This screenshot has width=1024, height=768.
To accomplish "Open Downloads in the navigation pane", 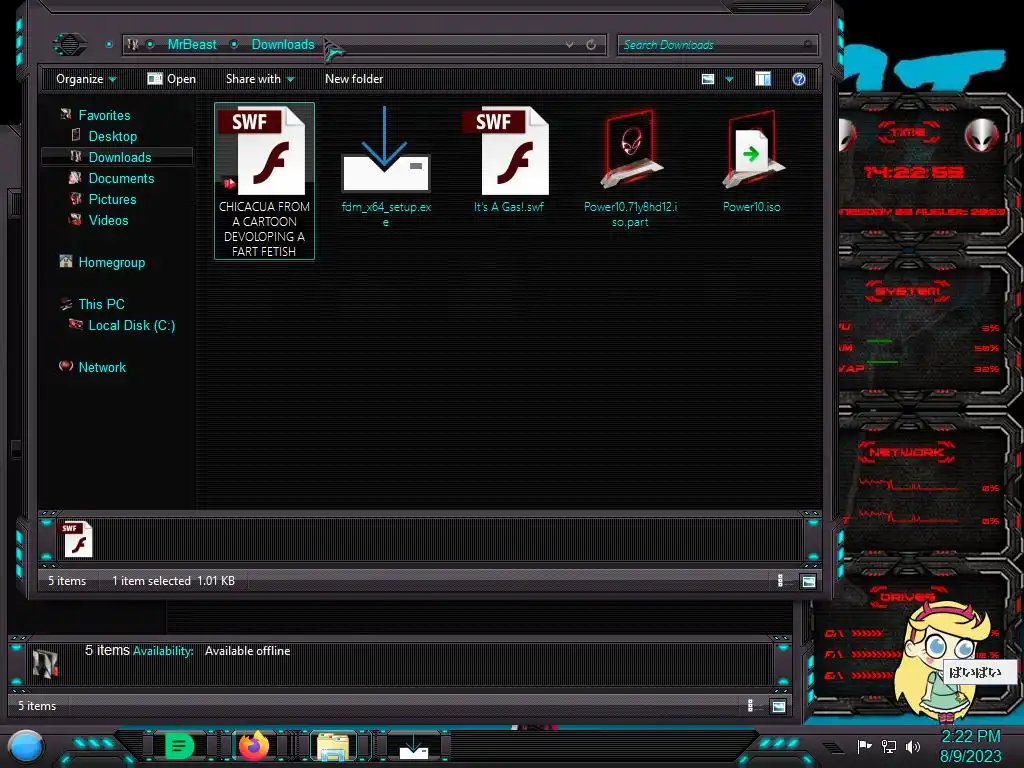I will (x=118, y=157).
